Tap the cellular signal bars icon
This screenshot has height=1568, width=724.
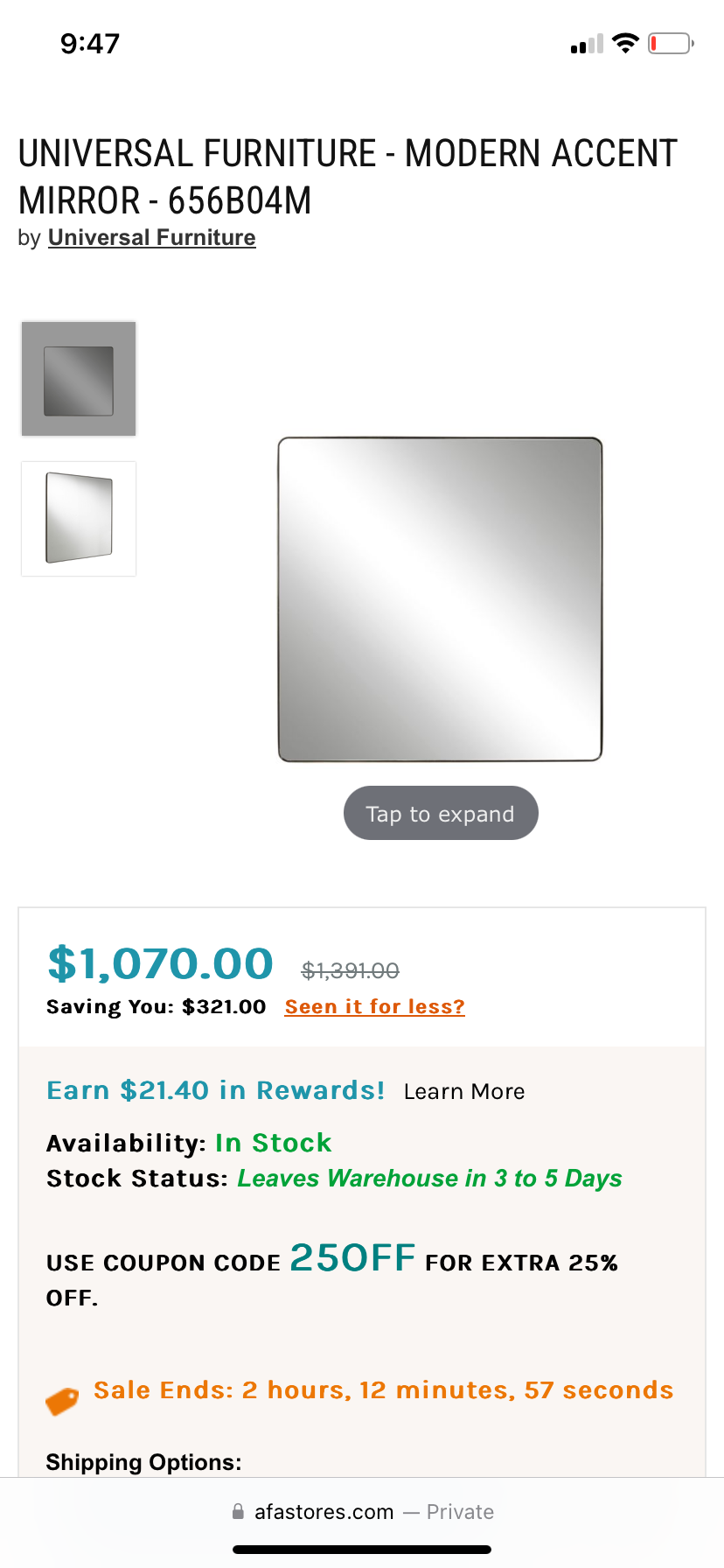click(x=587, y=44)
